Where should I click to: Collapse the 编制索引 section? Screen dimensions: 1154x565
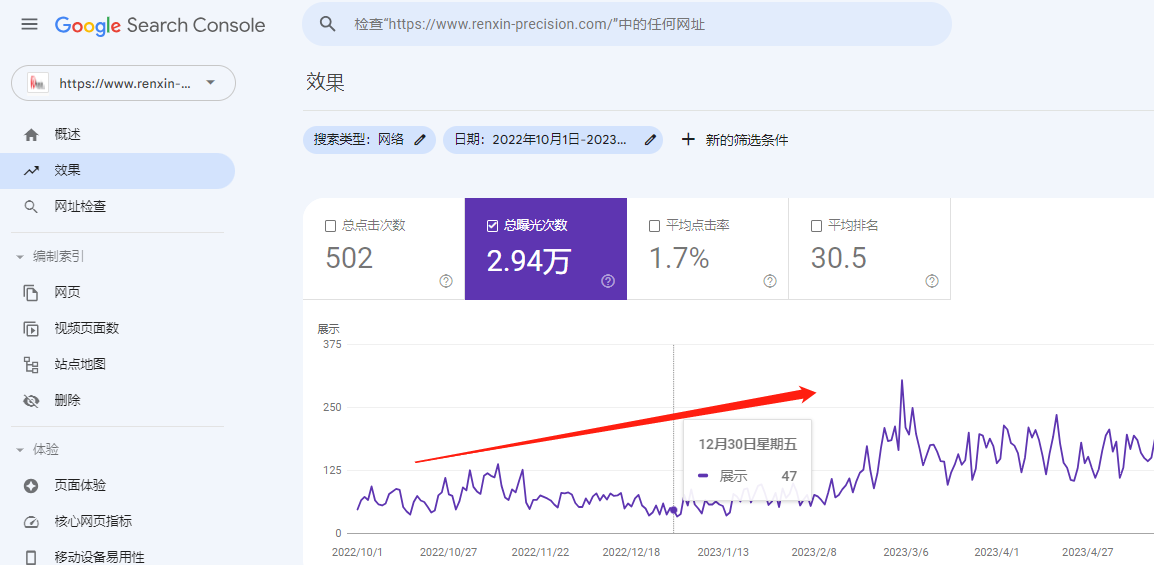[20, 257]
